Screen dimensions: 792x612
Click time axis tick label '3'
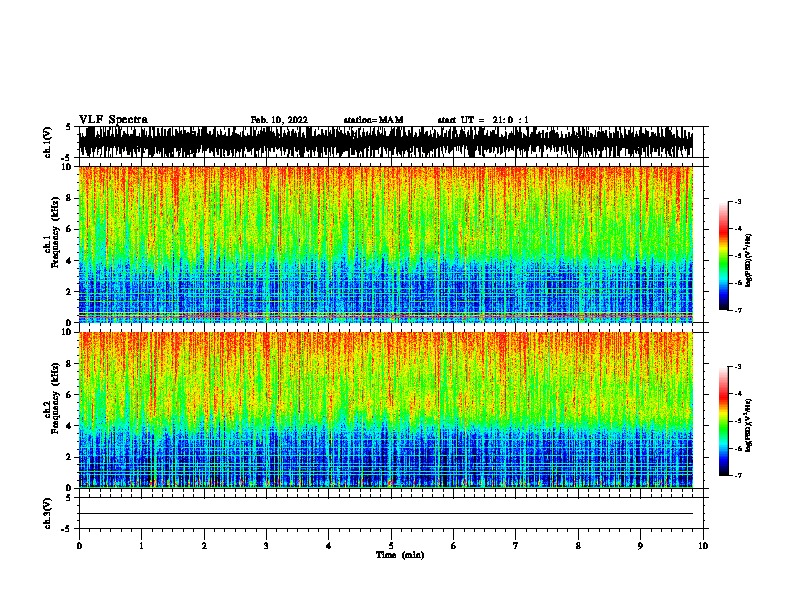point(266,546)
